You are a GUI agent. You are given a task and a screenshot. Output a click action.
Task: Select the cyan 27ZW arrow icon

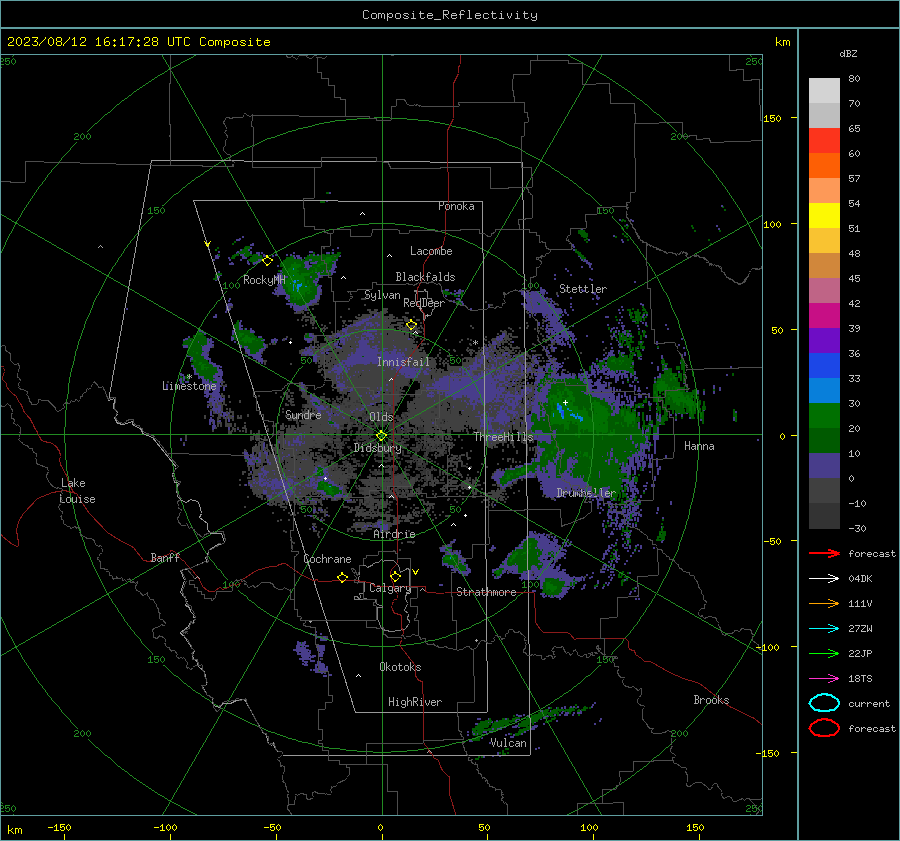click(824, 629)
